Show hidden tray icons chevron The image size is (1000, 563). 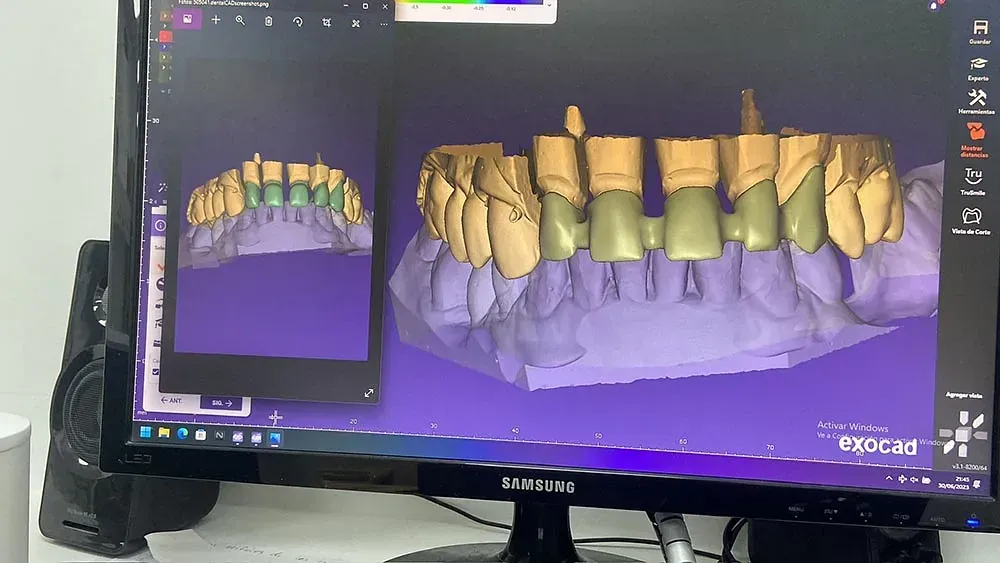click(888, 478)
